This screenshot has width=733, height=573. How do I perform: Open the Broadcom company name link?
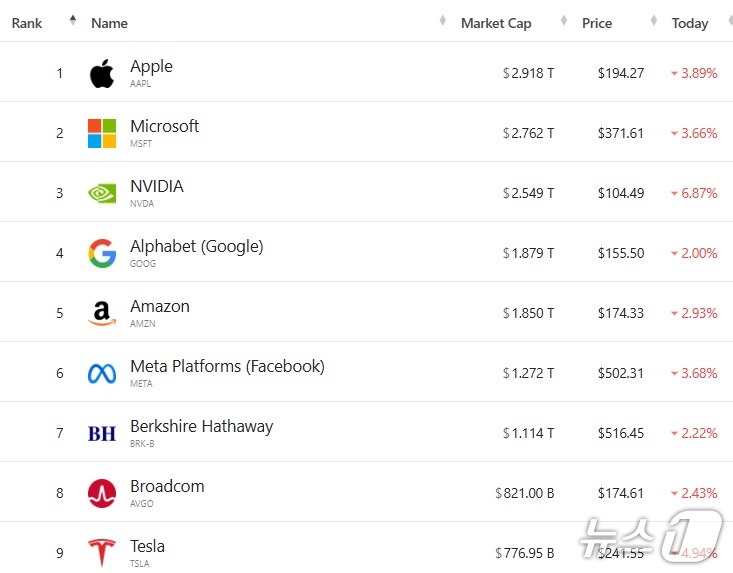tap(167, 486)
